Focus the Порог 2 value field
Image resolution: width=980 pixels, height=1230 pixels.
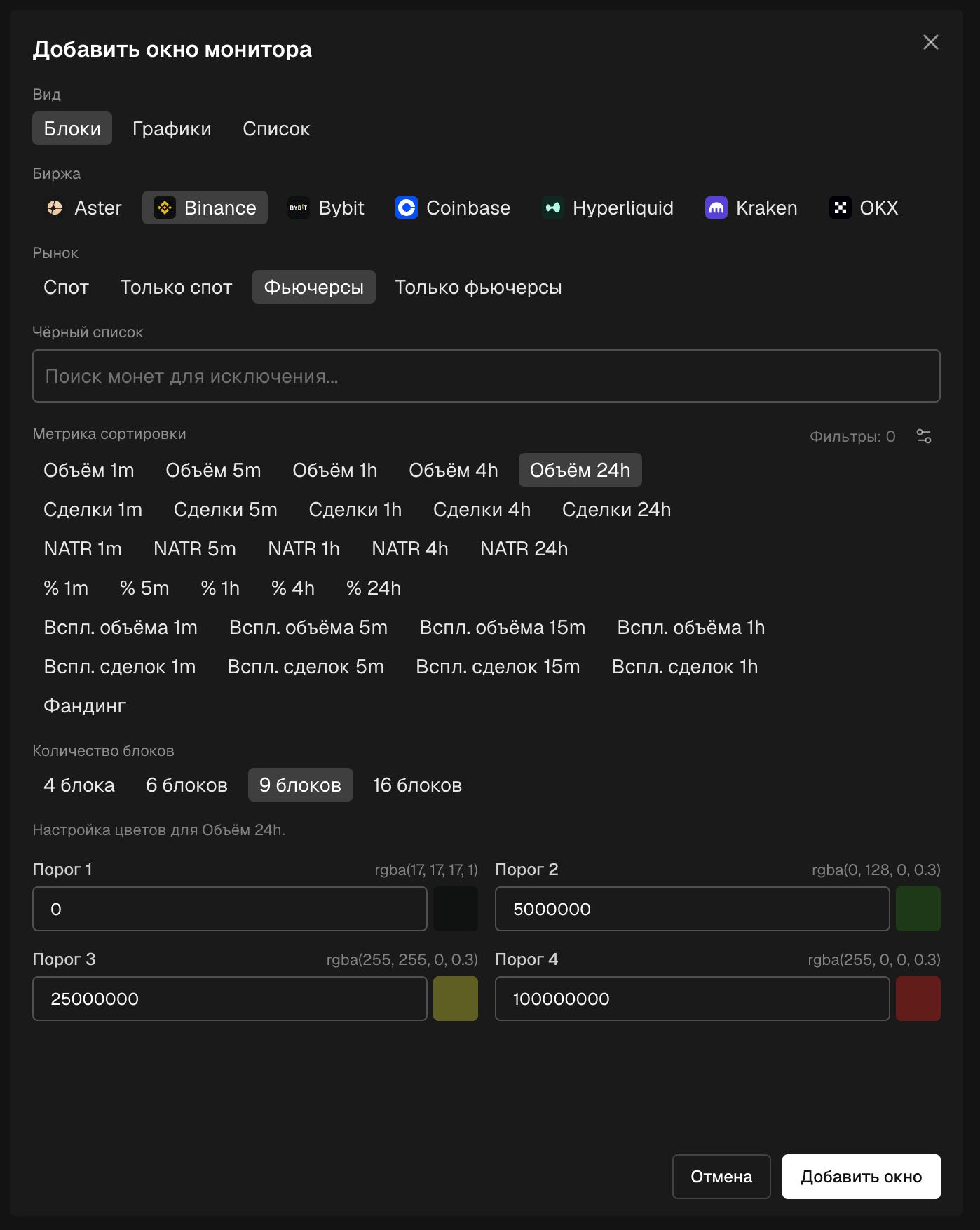[x=693, y=910]
